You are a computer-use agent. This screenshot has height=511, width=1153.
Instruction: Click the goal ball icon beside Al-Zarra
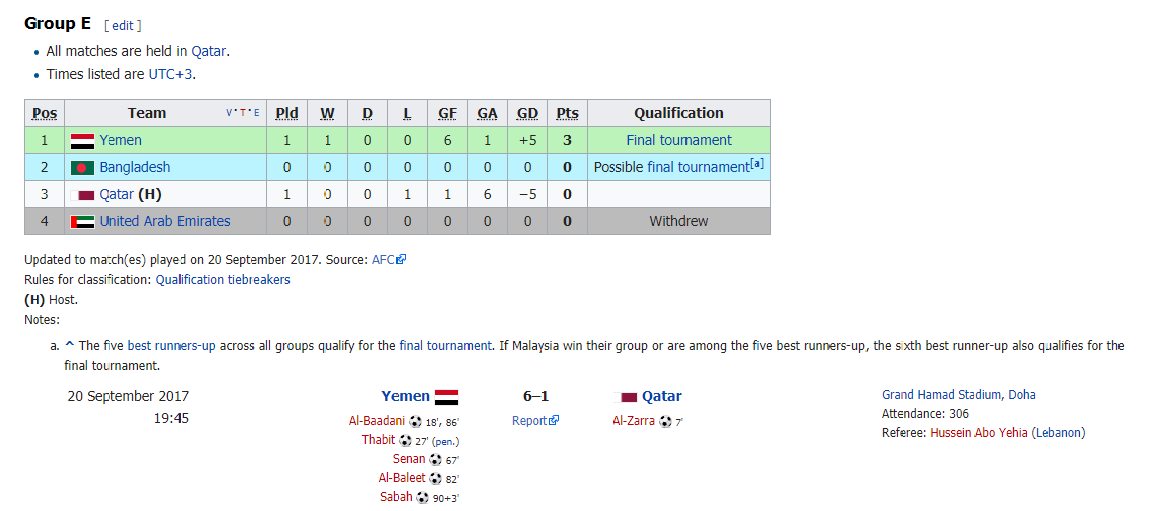point(665,422)
